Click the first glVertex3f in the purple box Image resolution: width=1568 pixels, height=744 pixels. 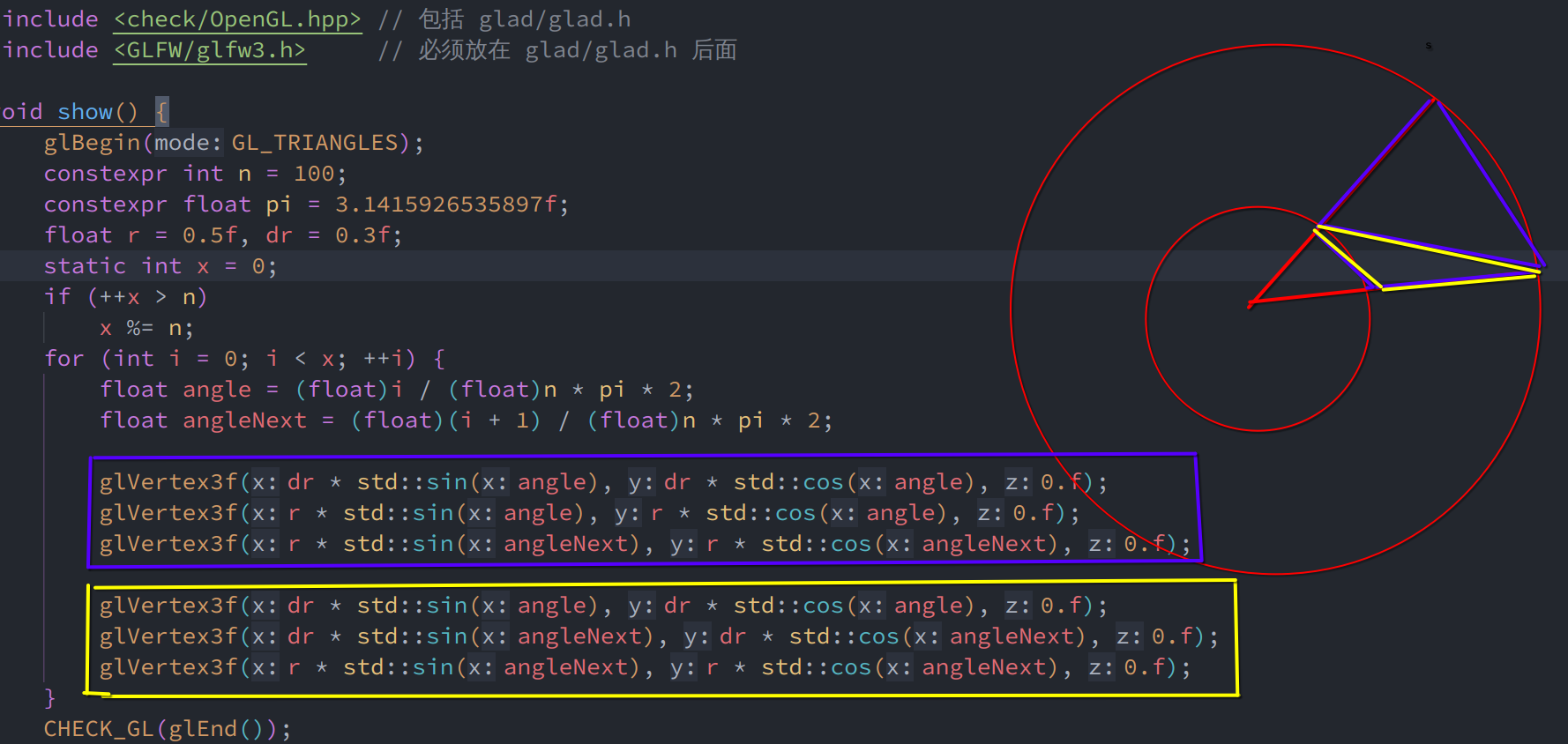coord(168,482)
